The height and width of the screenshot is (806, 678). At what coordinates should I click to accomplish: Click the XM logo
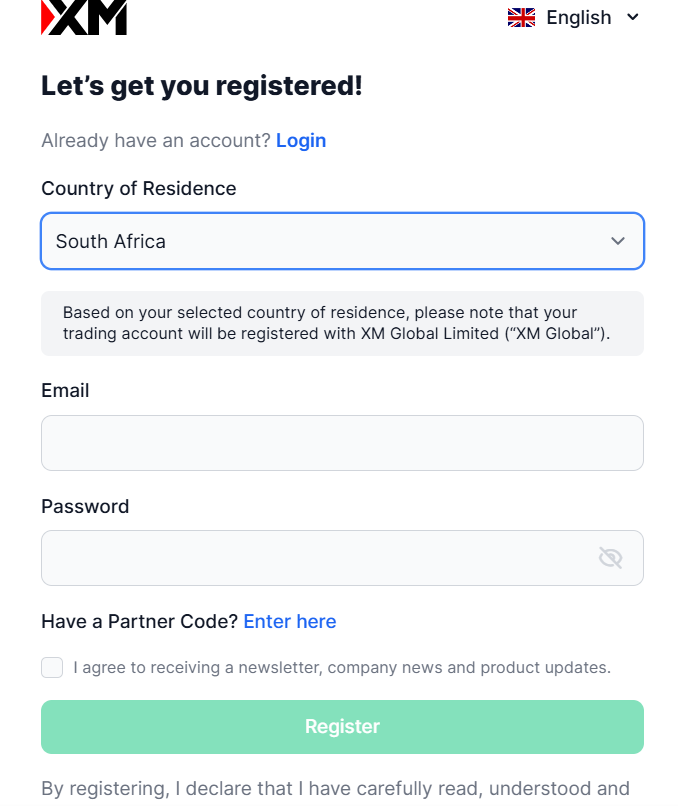point(84,17)
